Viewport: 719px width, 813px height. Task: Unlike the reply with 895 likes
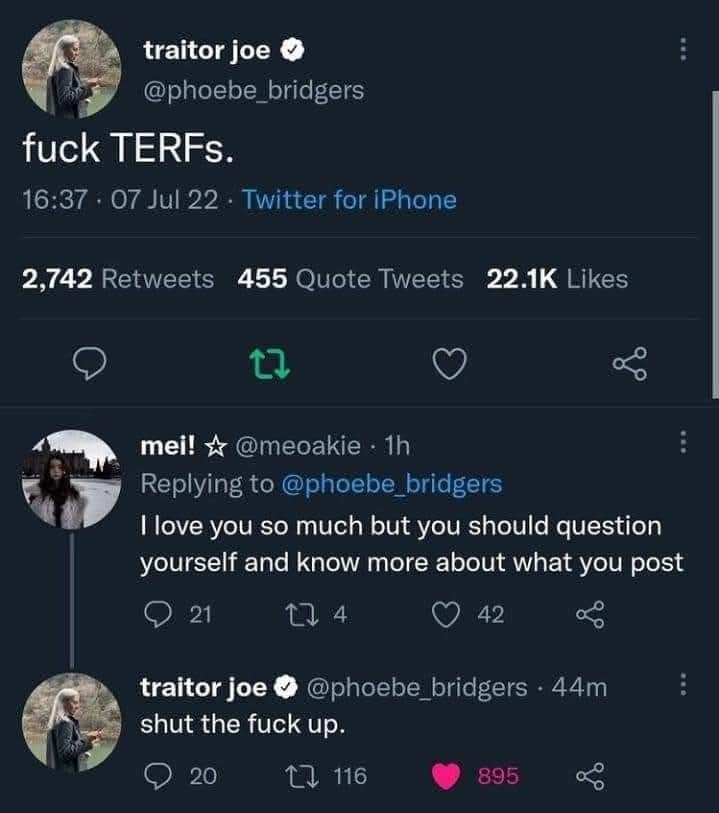pyautogui.click(x=445, y=775)
